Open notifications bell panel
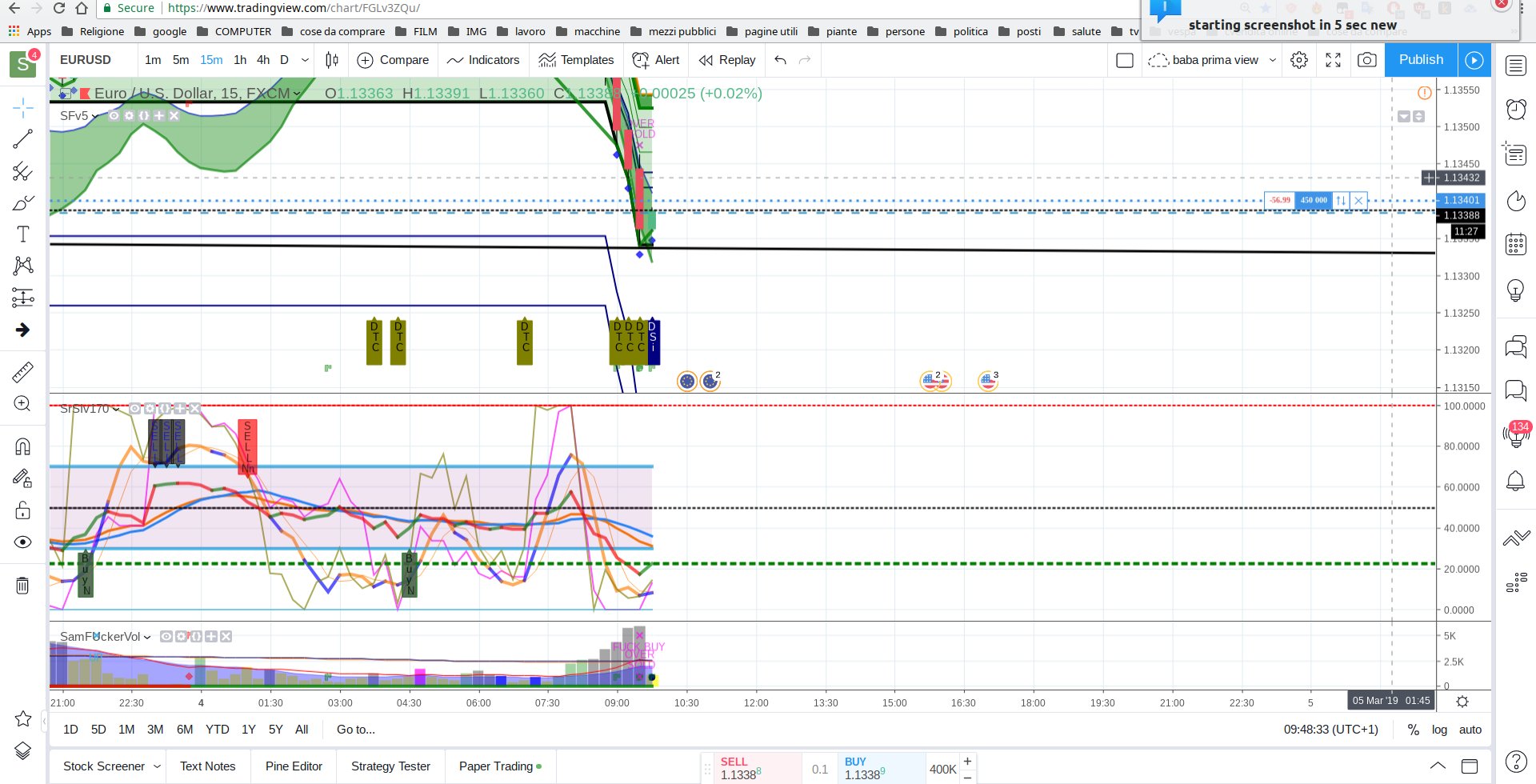The width and height of the screenshot is (1536, 784). pyautogui.click(x=1516, y=482)
